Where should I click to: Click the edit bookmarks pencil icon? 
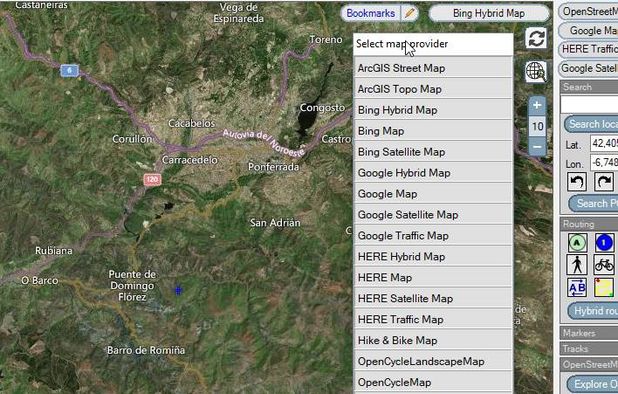410,13
